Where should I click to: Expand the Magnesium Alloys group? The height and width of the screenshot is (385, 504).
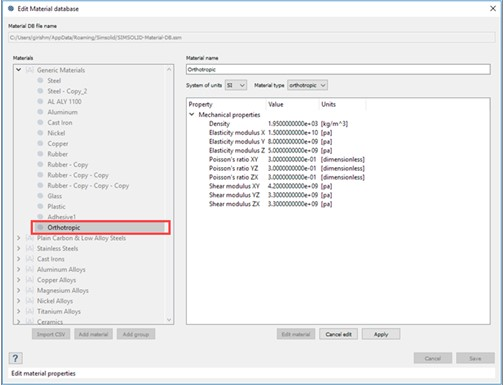(19, 290)
